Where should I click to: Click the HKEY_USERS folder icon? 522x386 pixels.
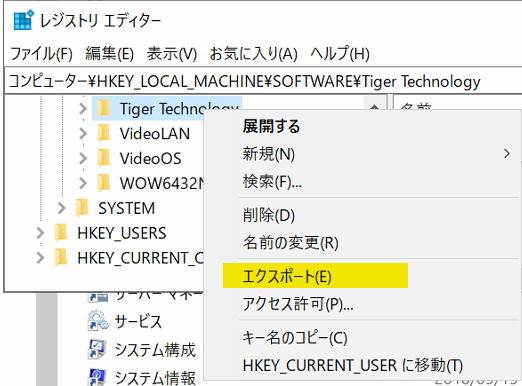61,233
